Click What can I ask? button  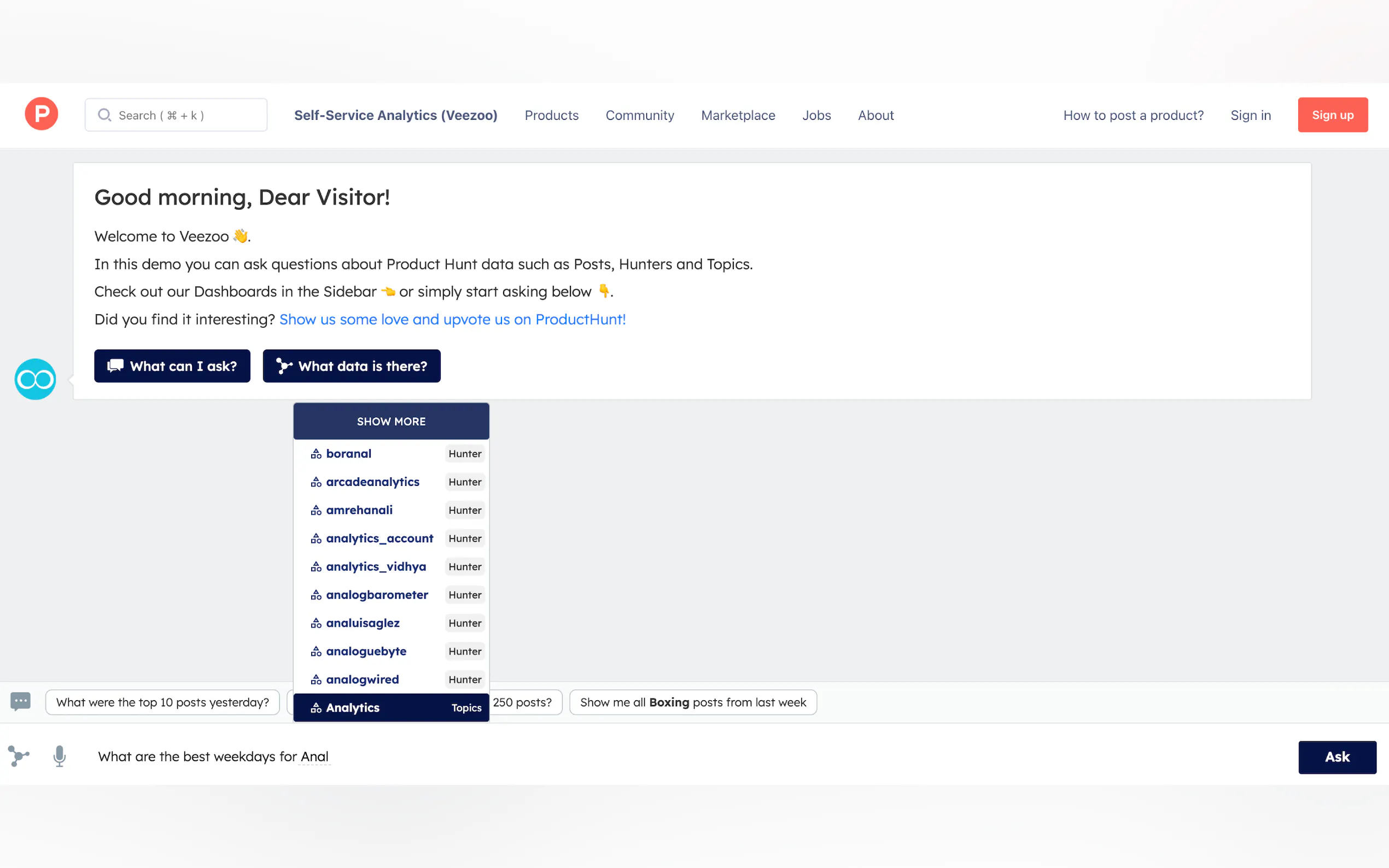point(172,366)
